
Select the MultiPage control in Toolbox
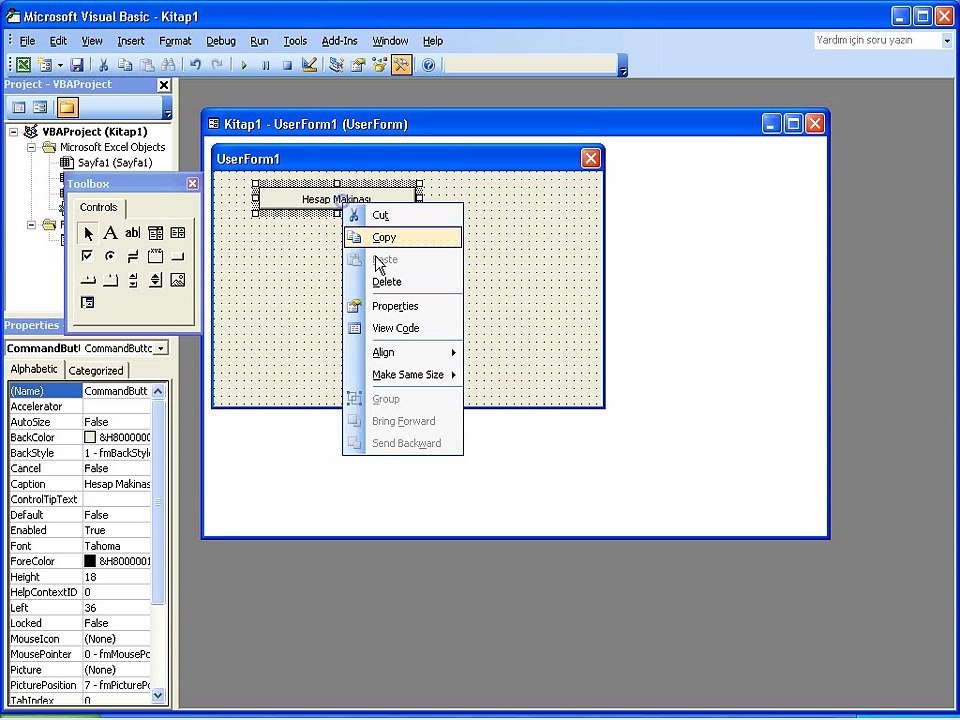[110, 280]
